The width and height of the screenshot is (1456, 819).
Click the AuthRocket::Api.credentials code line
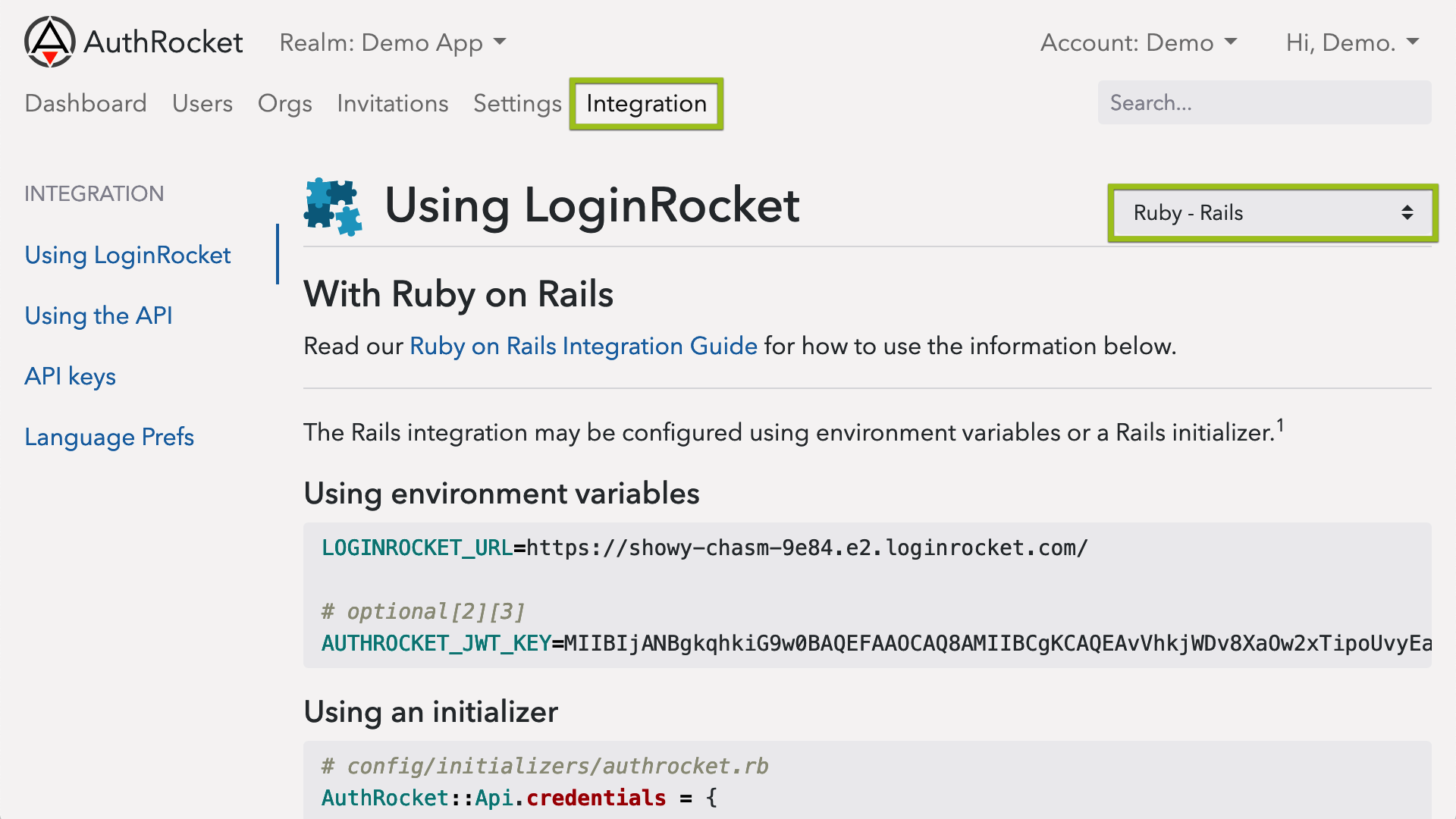click(519, 798)
